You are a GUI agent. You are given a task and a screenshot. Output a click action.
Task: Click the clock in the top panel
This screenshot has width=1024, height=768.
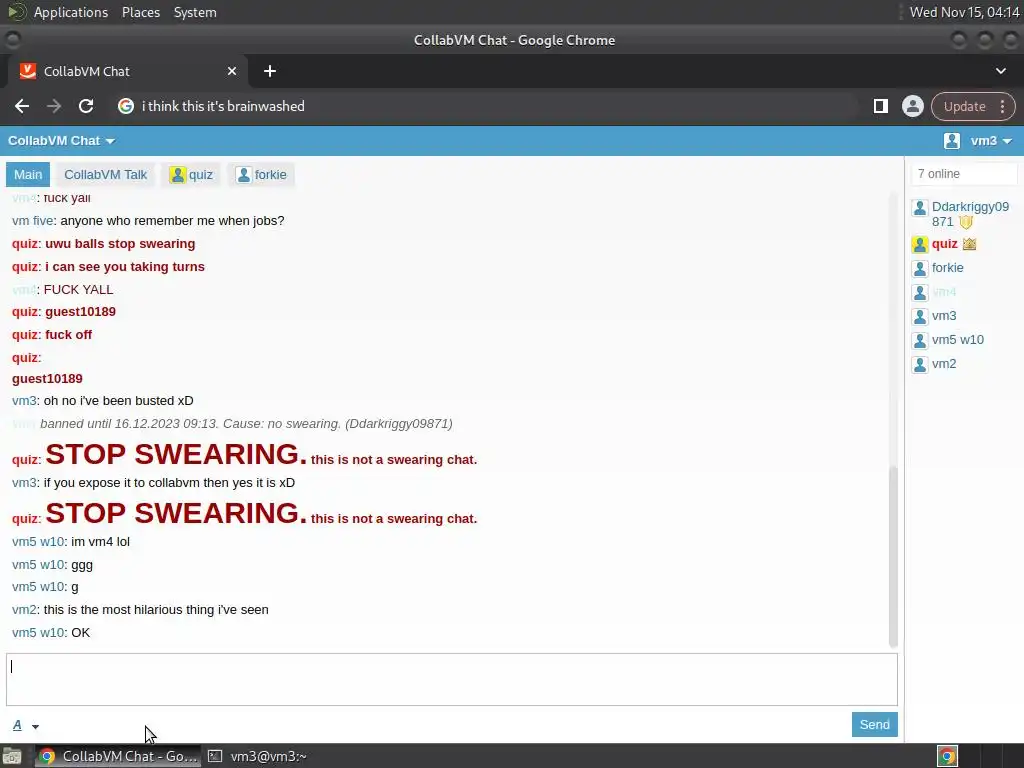point(965,12)
